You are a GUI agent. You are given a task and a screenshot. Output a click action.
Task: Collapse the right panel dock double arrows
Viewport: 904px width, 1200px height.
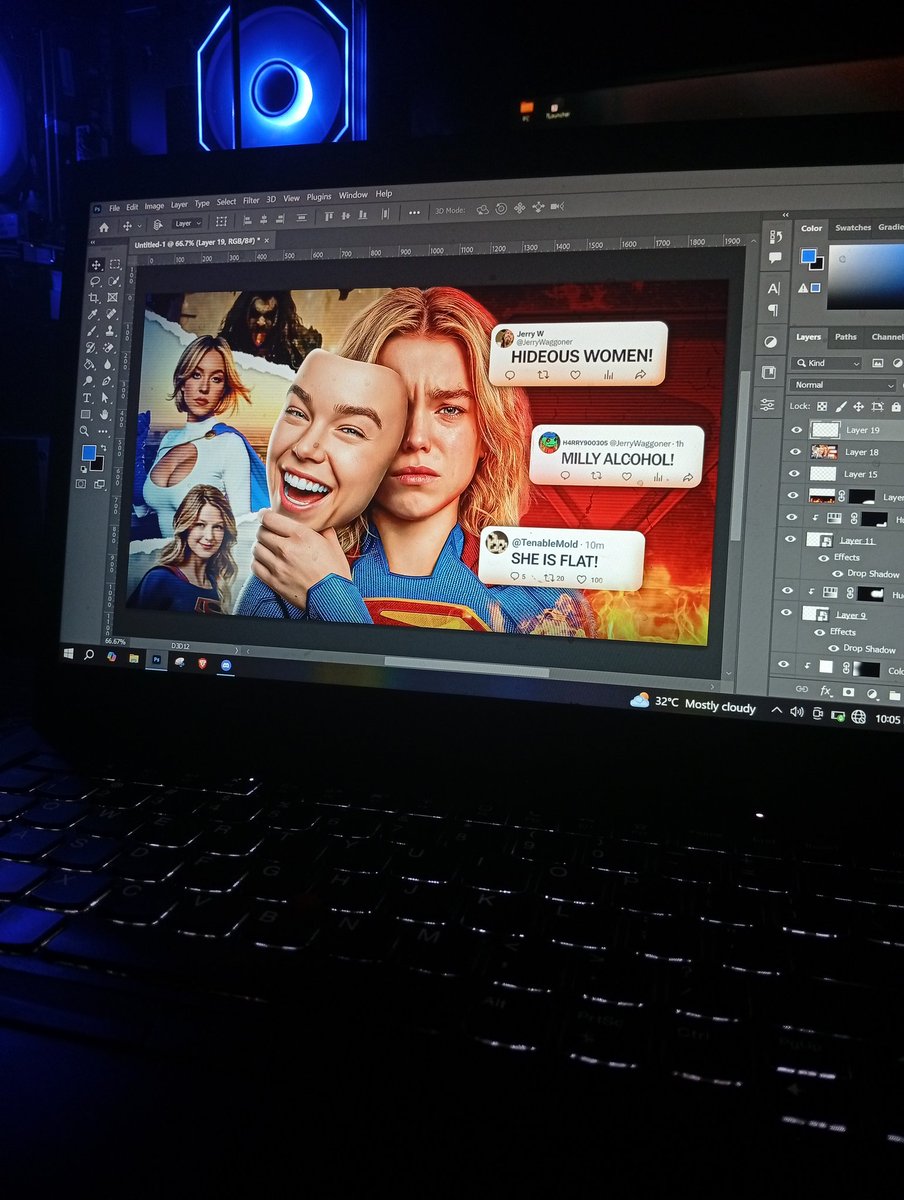tap(785, 215)
